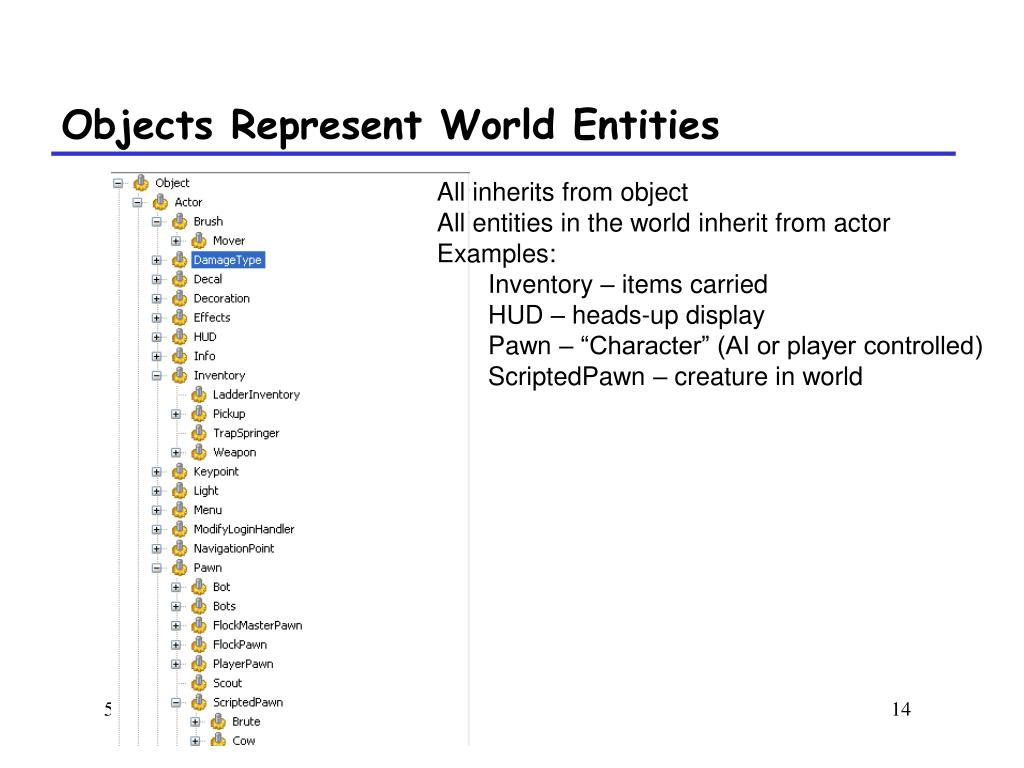
Task: Click the class icon beside TrapSpringer
Action: (199, 434)
